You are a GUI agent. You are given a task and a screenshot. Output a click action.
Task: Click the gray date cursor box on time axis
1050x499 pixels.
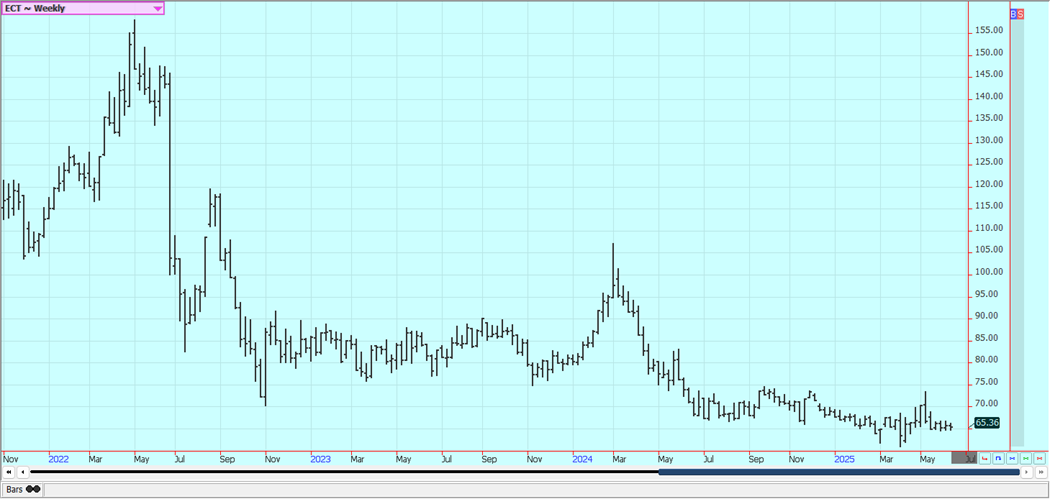click(x=965, y=458)
